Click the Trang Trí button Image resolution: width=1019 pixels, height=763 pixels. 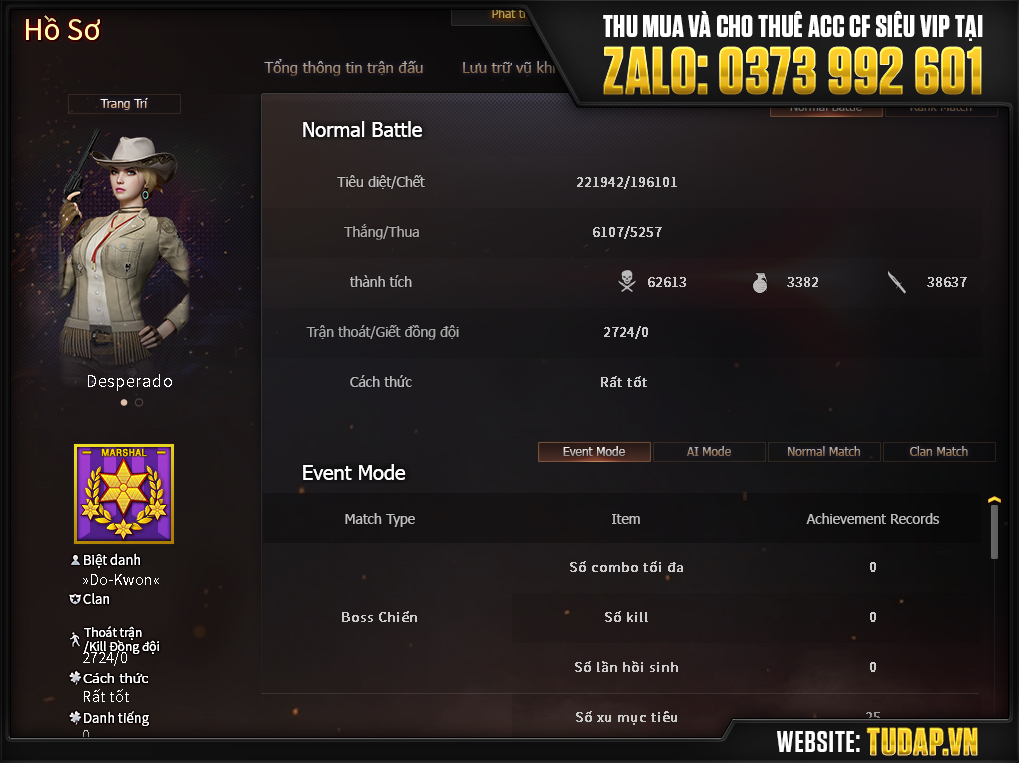[124, 104]
